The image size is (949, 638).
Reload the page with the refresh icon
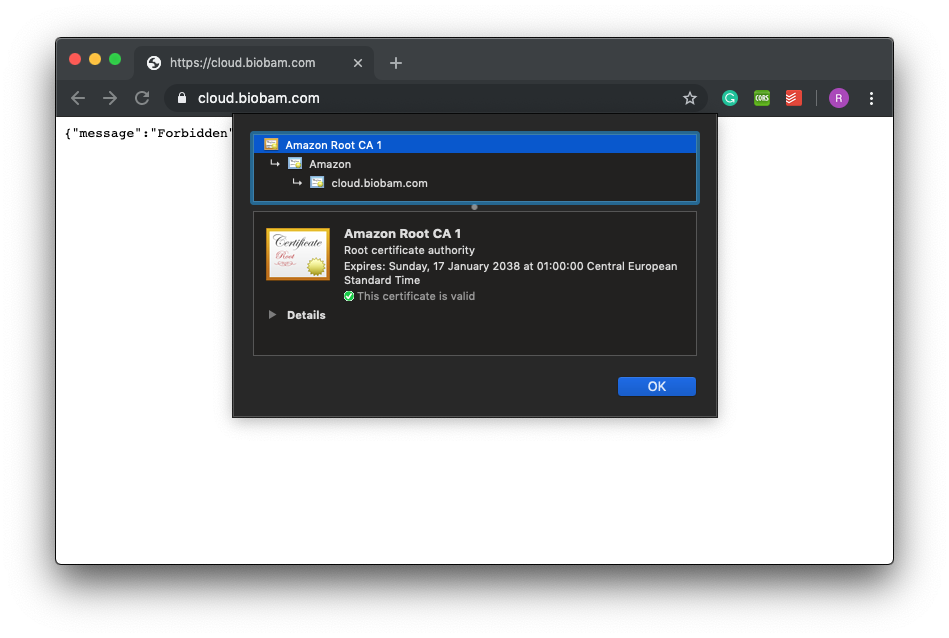pos(142,98)
